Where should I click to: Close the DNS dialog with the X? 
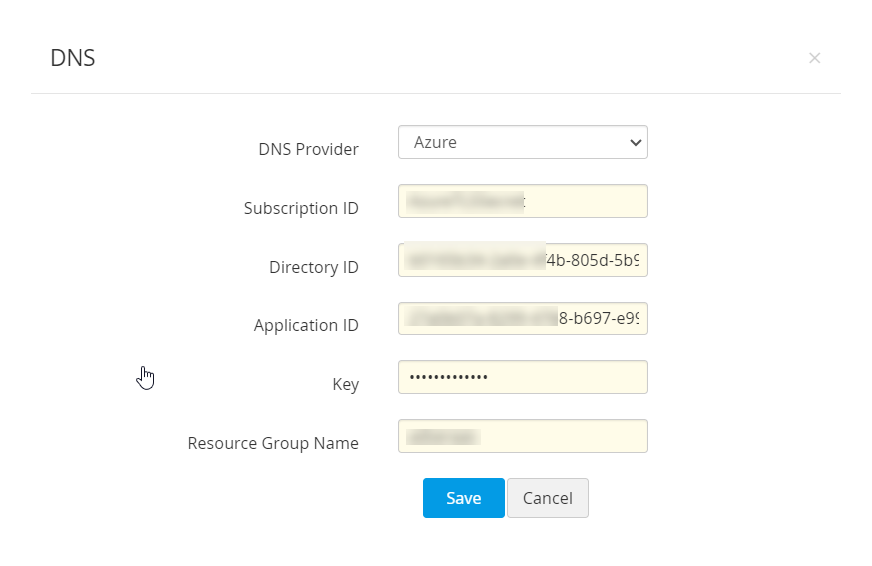(814, 58)
